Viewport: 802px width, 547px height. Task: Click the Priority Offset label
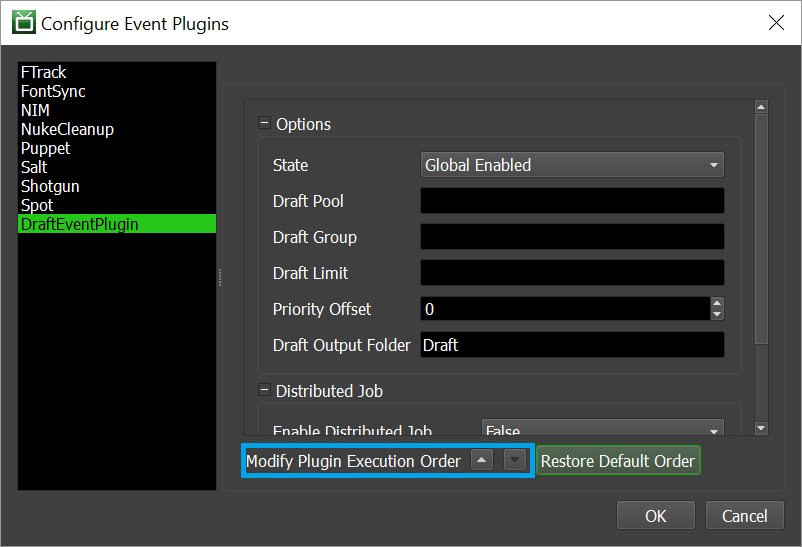coord(322,309)
